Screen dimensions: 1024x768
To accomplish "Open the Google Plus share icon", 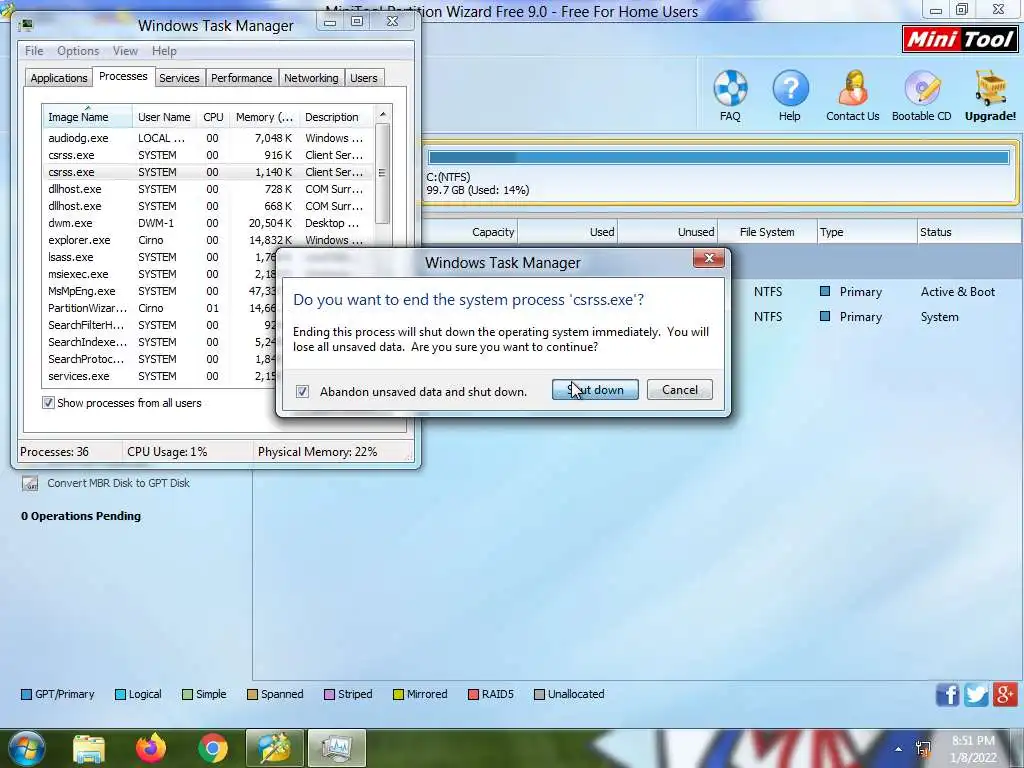I will coord(1005,695).
